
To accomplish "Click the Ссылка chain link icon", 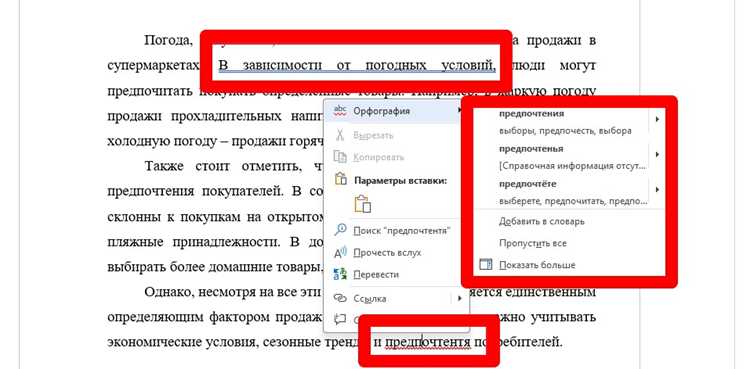I will tap(340, 298).
